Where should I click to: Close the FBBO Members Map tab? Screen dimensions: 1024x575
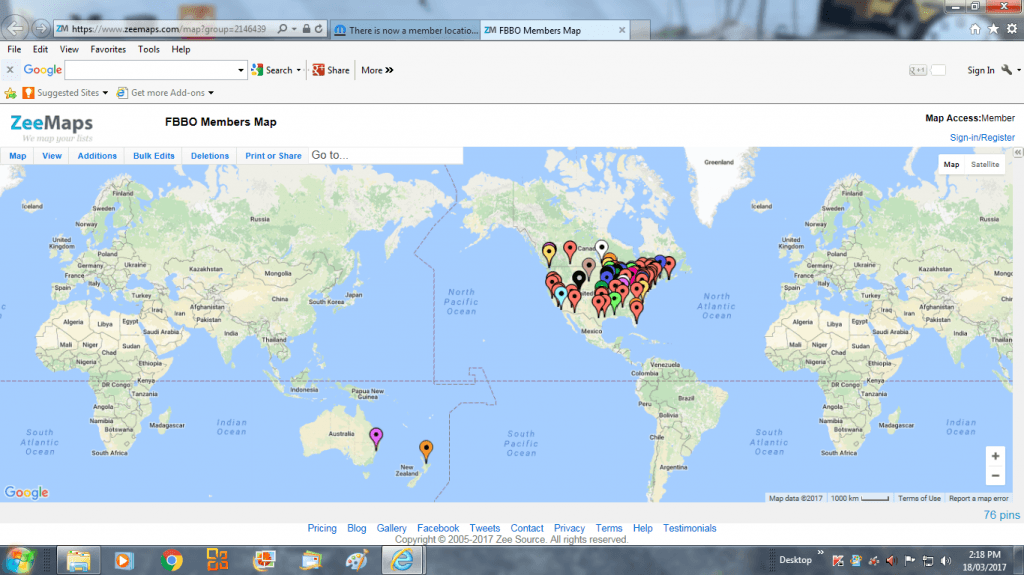622,30
